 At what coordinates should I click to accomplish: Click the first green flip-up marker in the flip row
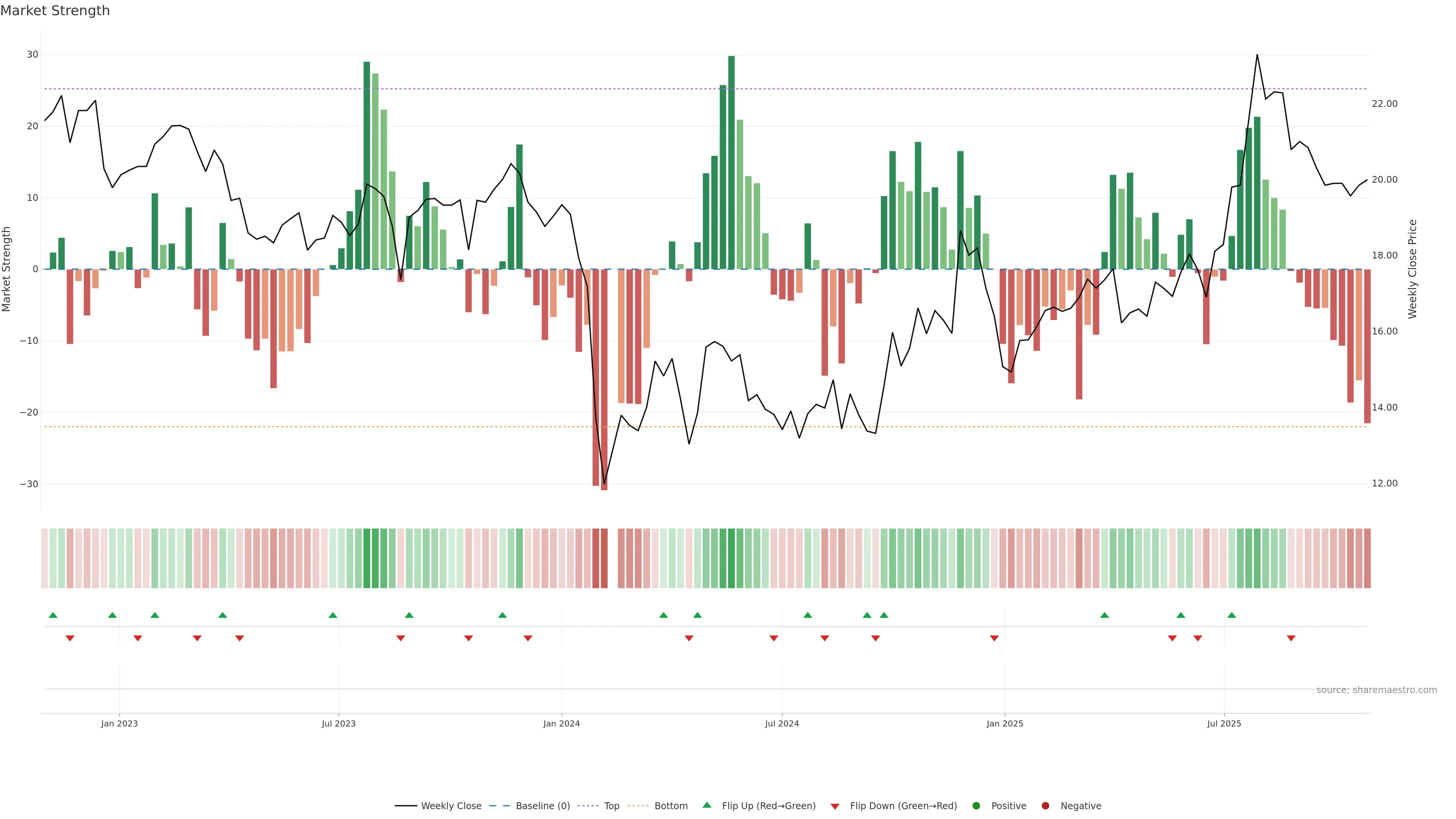(x=53, y=615)
